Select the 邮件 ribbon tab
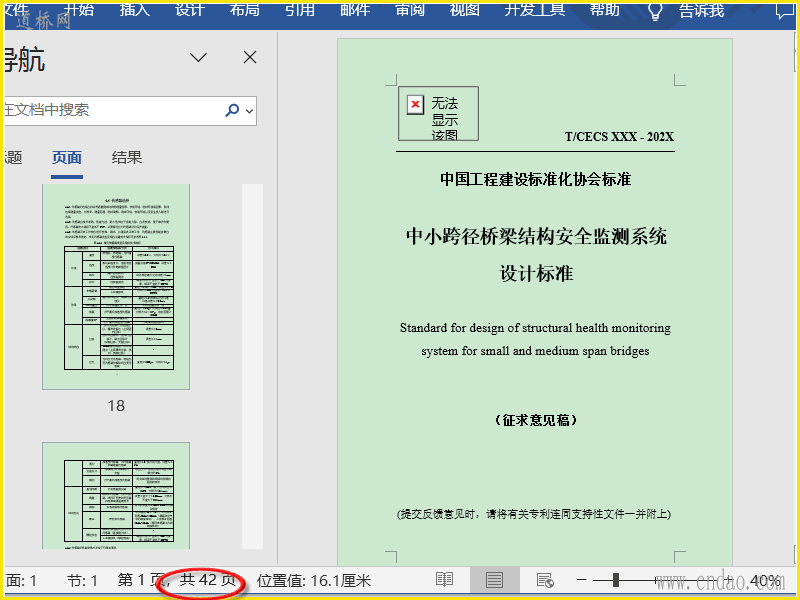800x600 pixels. [x=355, y=9]
